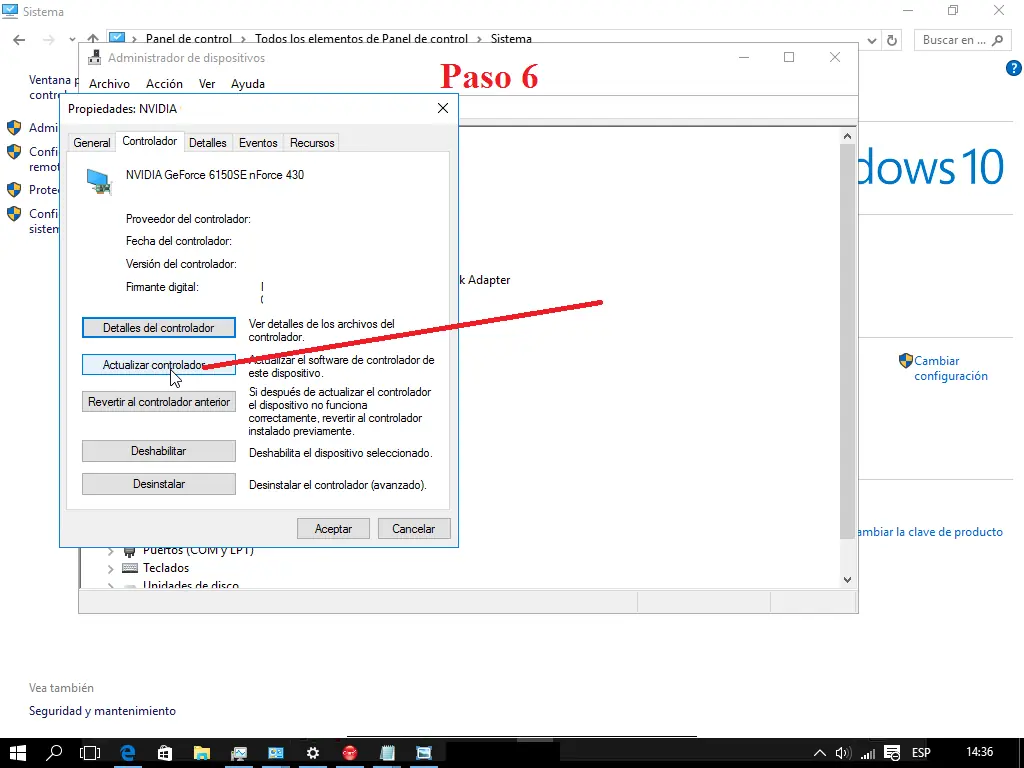Screen dimensions: 1024x768
Task: Click the shield icon beside Cambiar configuración
Action: pyautogui.click(x=905, y=360)
